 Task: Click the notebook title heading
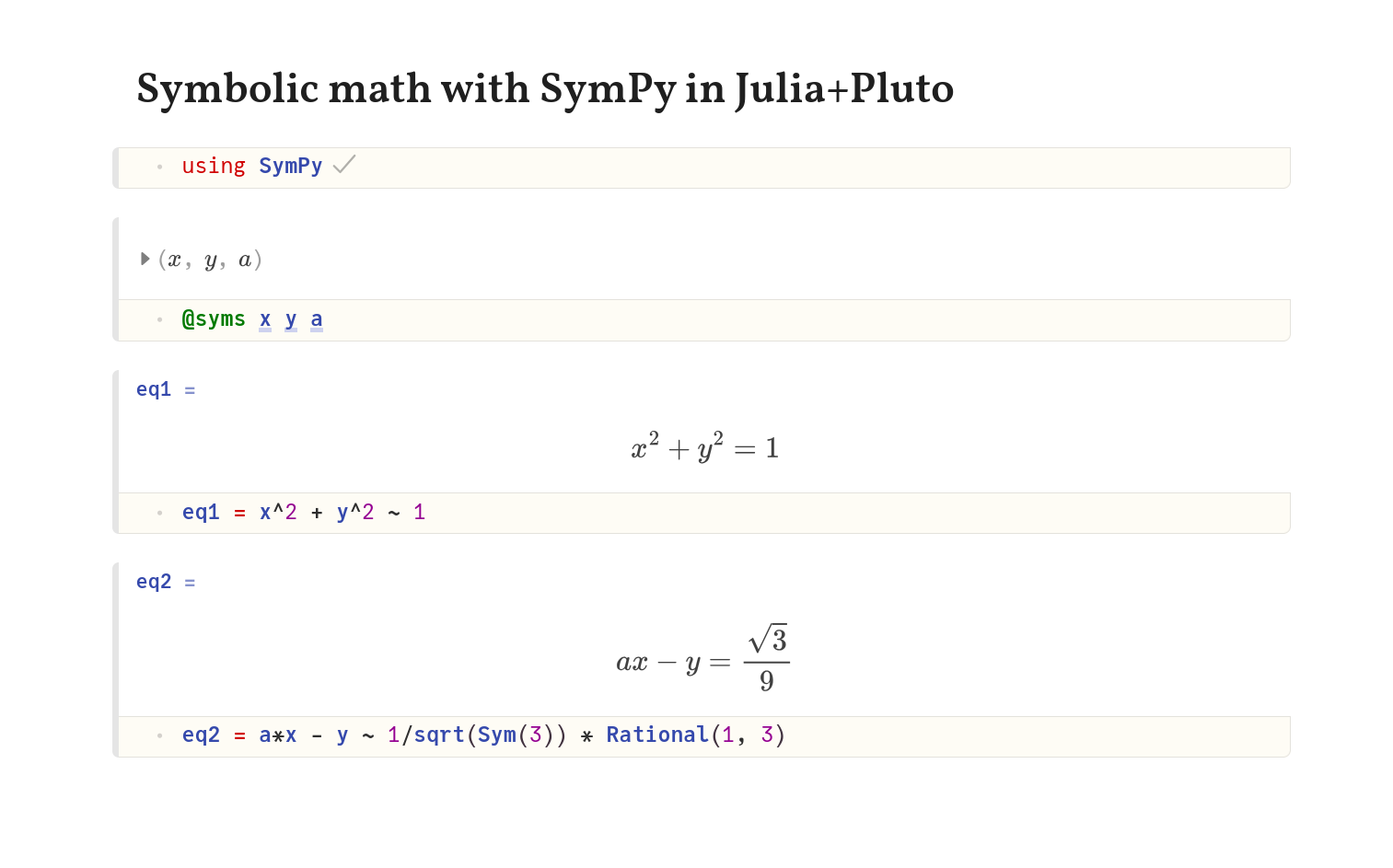(545, 89)
